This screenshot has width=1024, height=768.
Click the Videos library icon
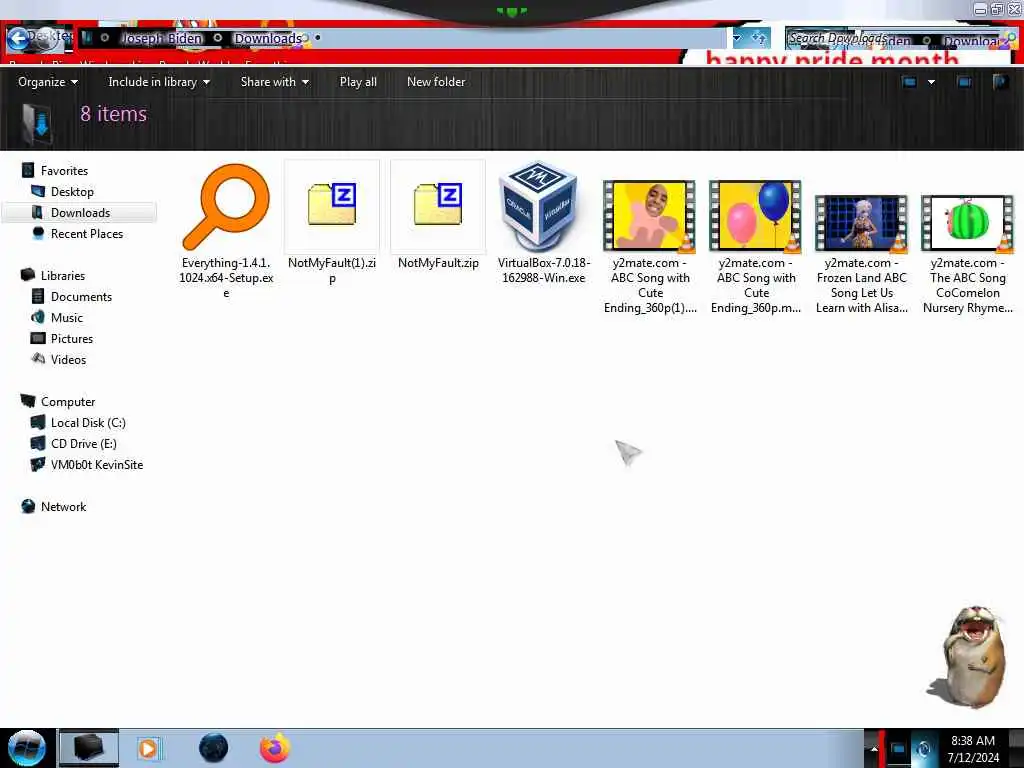point(38,359)
